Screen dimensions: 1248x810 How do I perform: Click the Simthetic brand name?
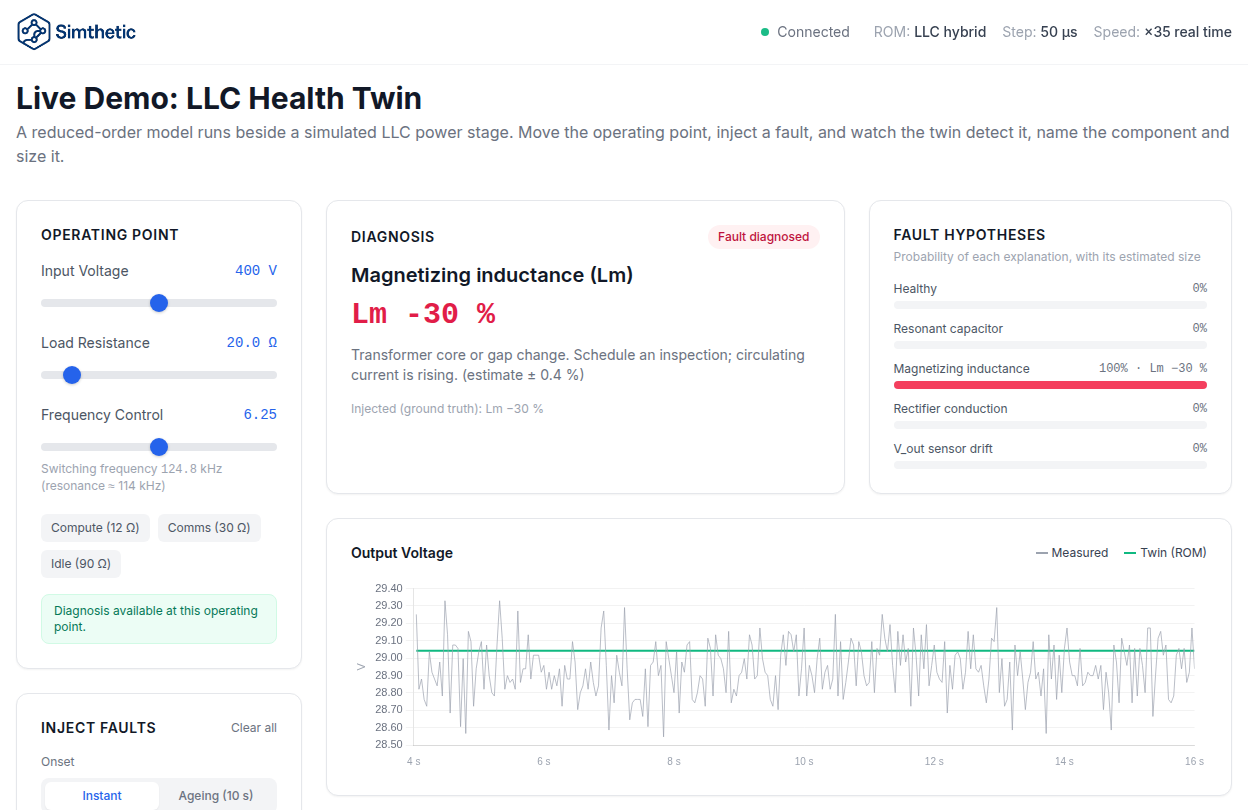(x=96, y=32)
